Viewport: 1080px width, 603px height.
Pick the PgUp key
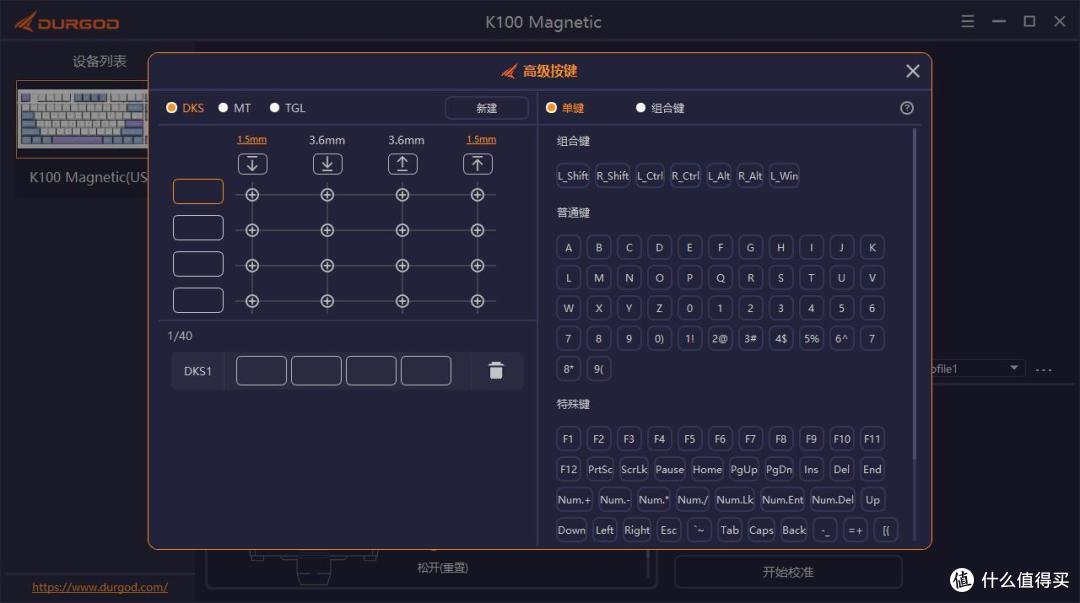coord(744,469)
